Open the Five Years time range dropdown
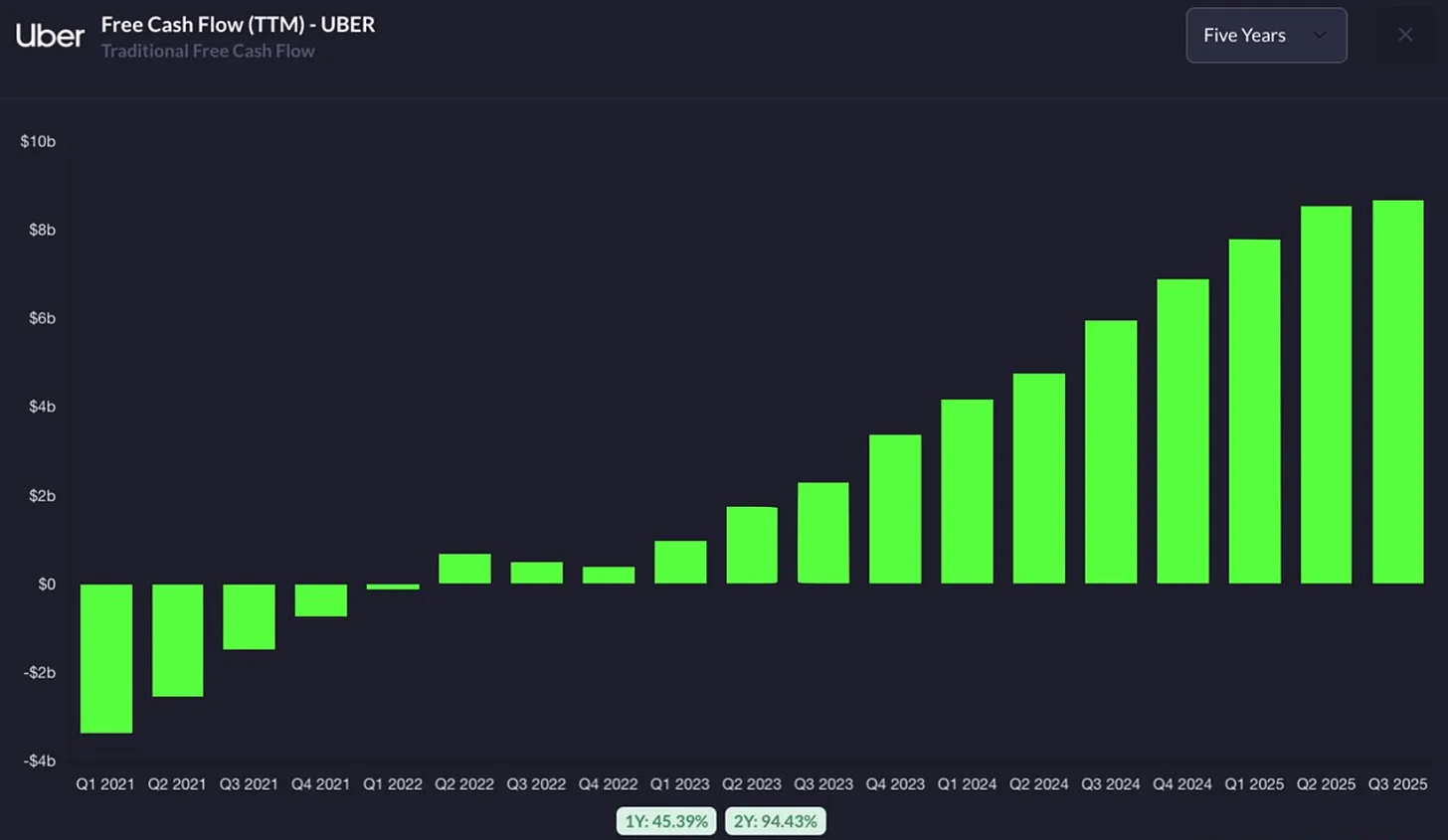1448x840 pixels. [x=1266, y=36]
